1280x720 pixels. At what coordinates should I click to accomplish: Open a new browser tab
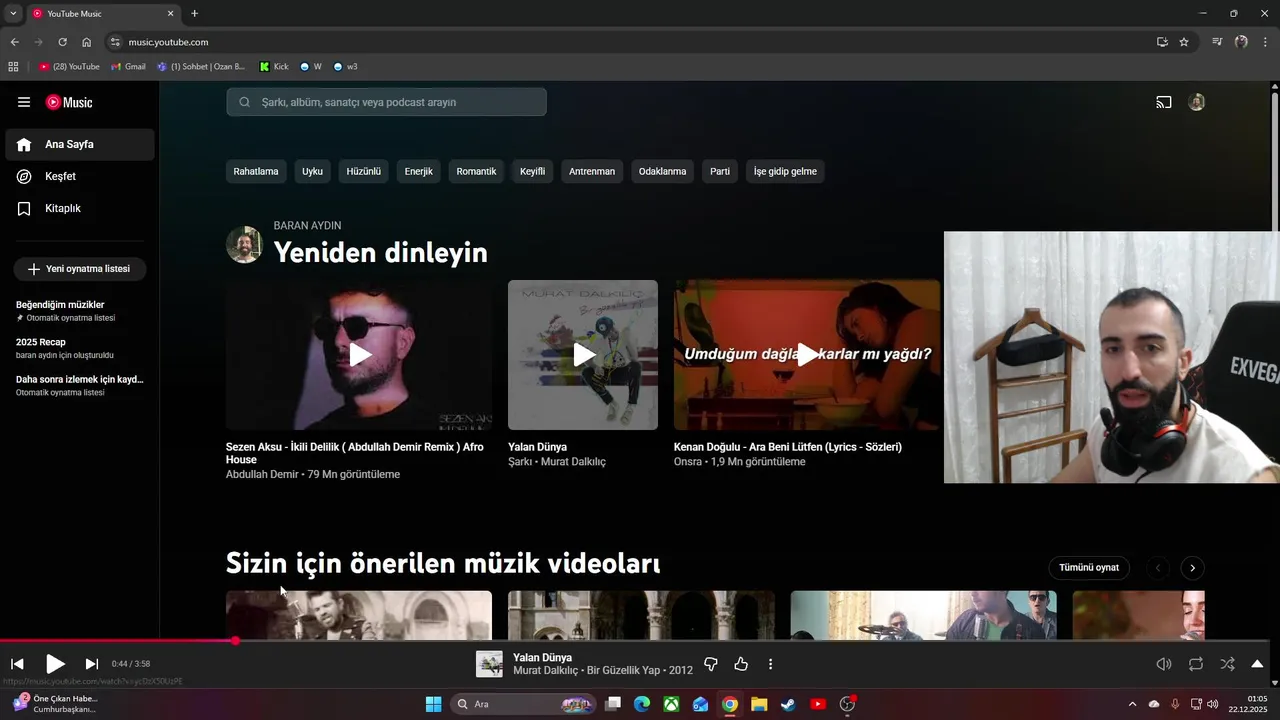[x=194, y=13]
